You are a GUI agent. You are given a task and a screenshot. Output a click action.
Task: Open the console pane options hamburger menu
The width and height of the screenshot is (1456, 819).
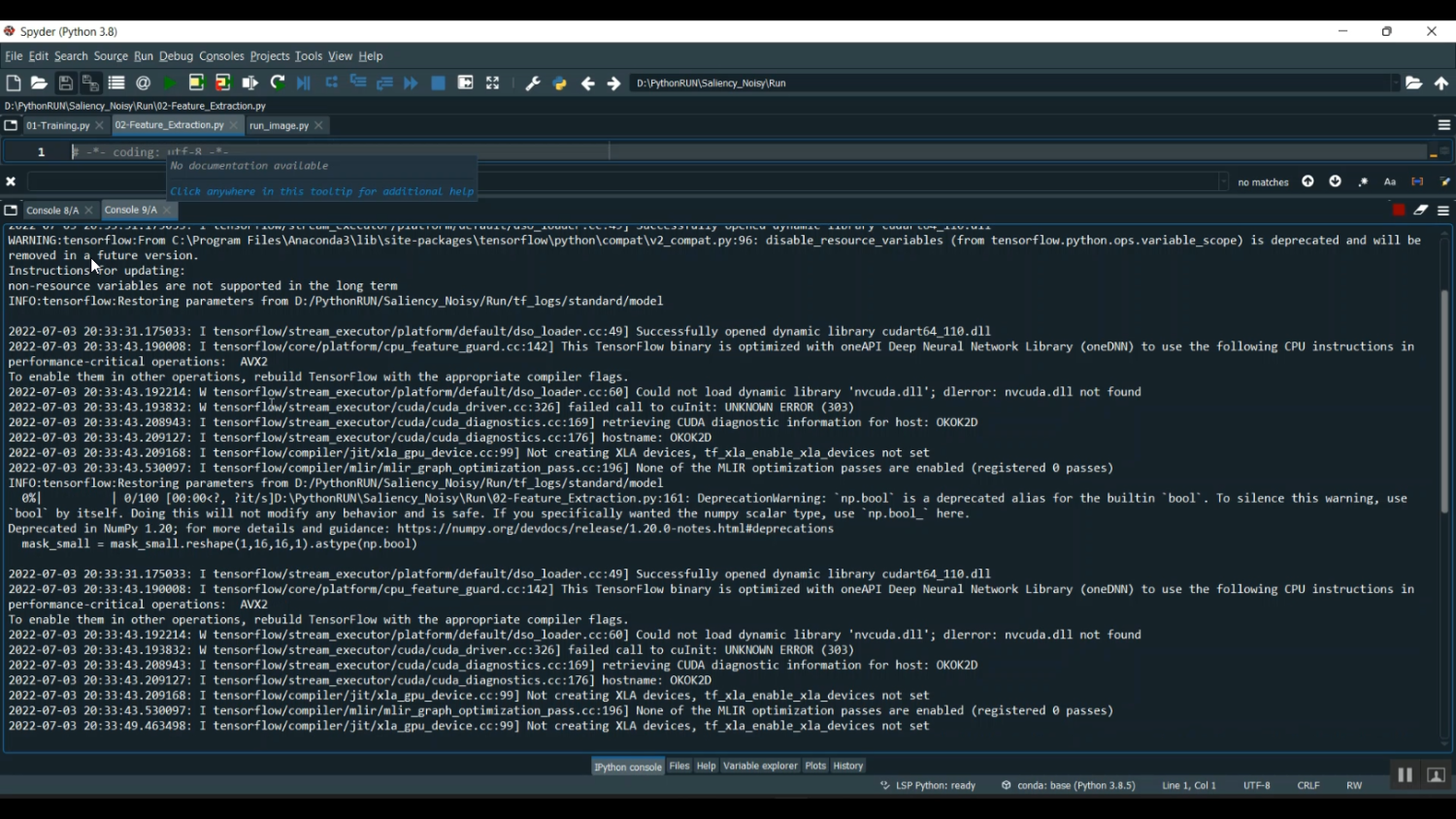[x=1443, y=211]
